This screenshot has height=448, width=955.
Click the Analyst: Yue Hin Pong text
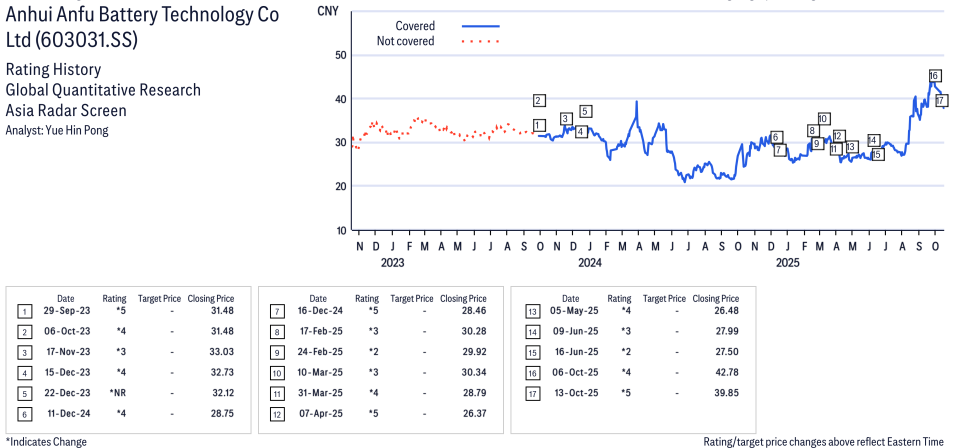click(57, 130)
